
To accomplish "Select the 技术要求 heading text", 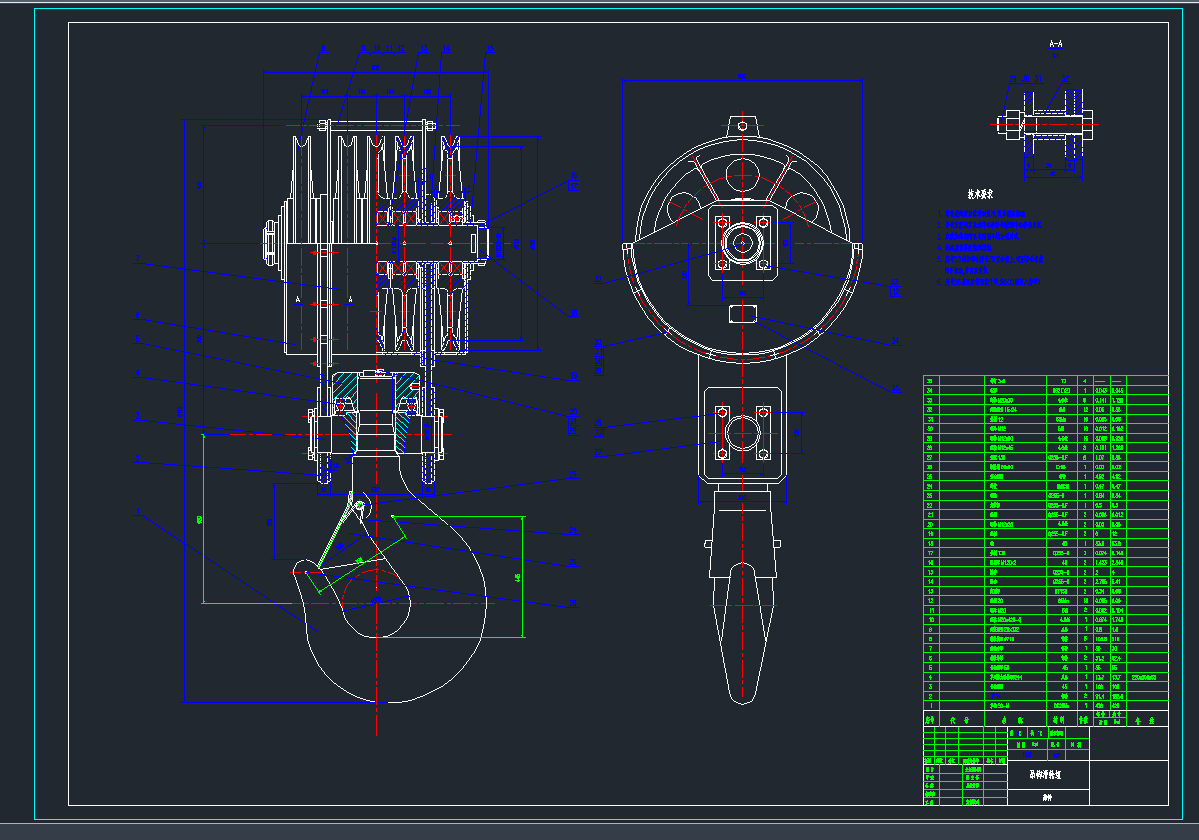I will 981,194.
